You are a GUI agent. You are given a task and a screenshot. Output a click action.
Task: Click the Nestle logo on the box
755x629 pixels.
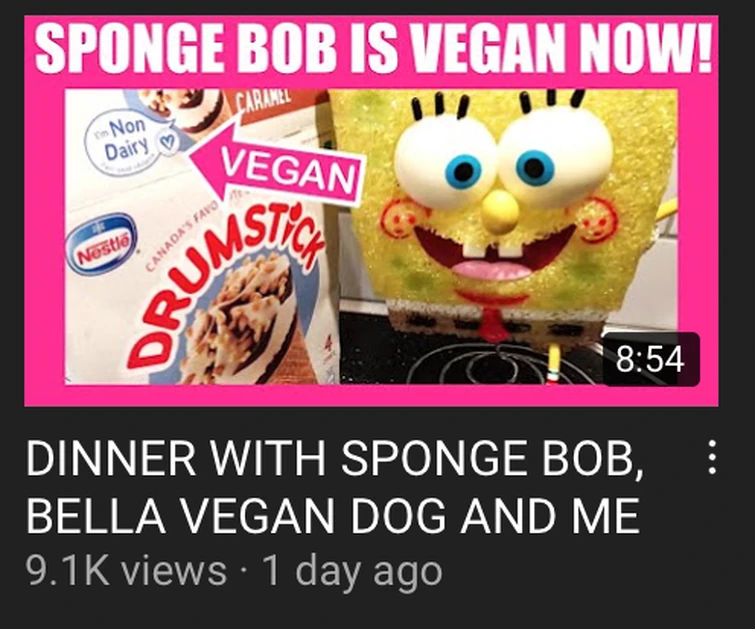tap(102, 244)
